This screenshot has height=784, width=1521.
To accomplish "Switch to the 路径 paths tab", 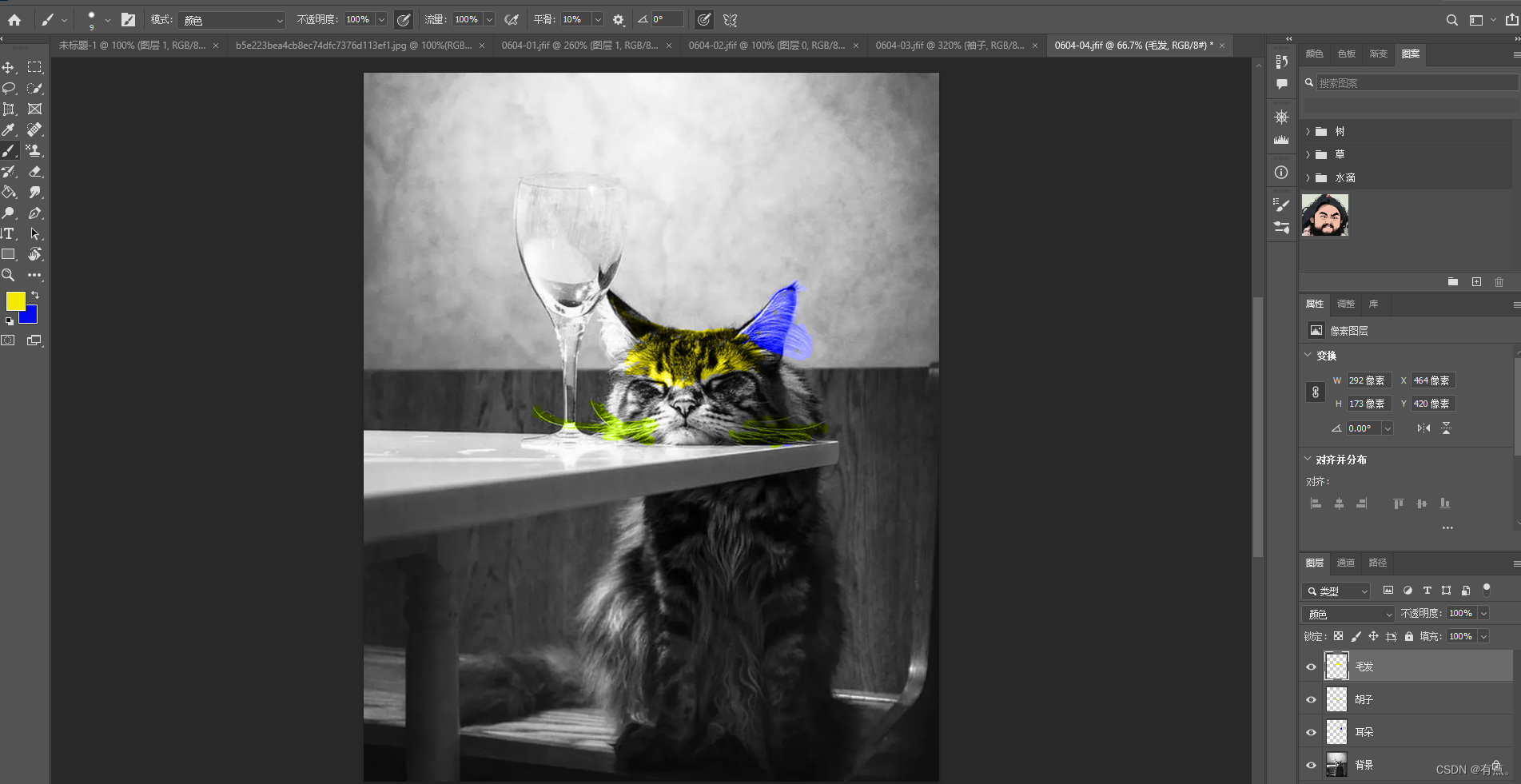I will coord(1378,563).
